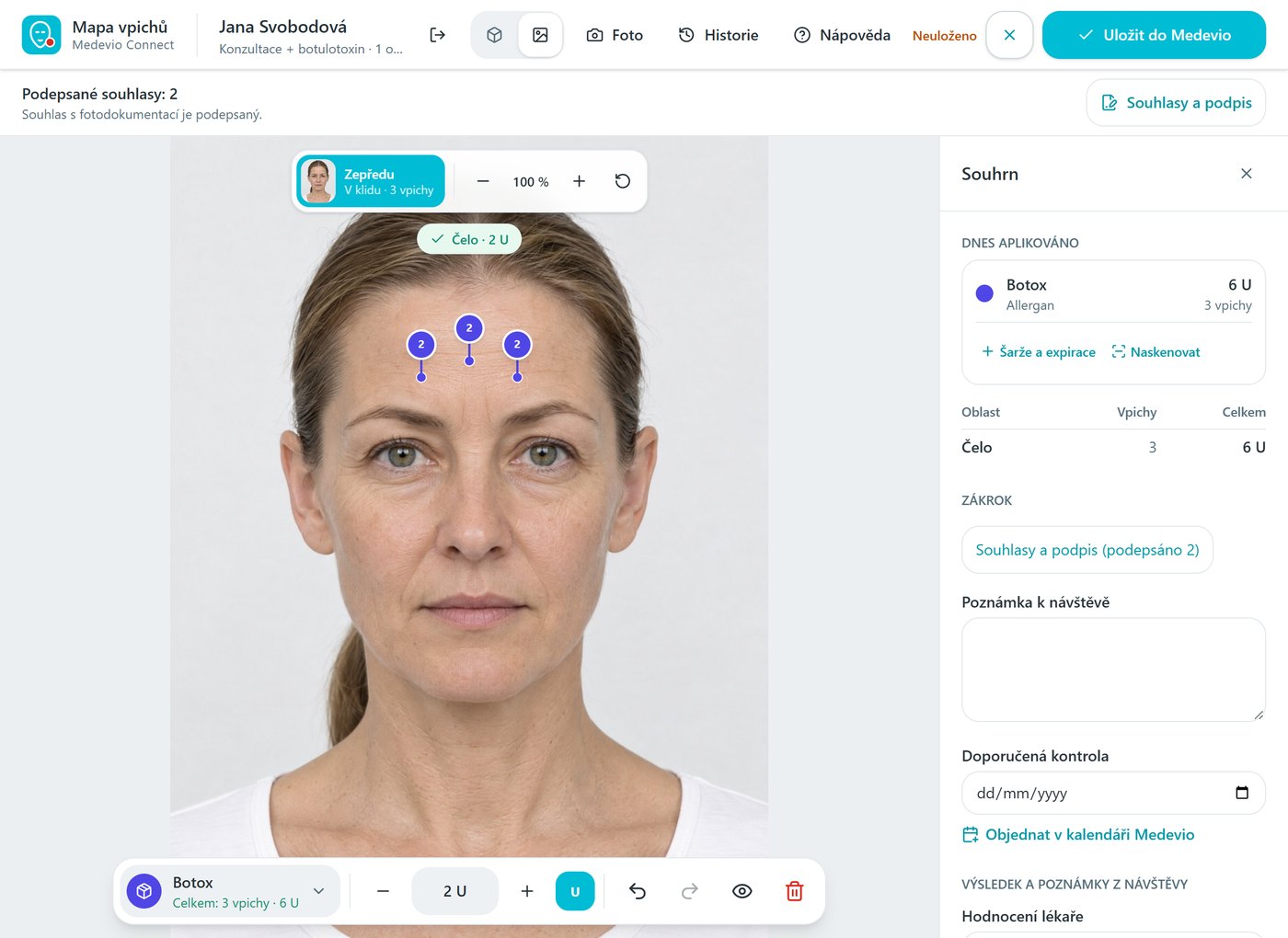The height and width of the screenshot is (938, 1288).
Task: Open the Historie menu
Action: pos(719,35)
